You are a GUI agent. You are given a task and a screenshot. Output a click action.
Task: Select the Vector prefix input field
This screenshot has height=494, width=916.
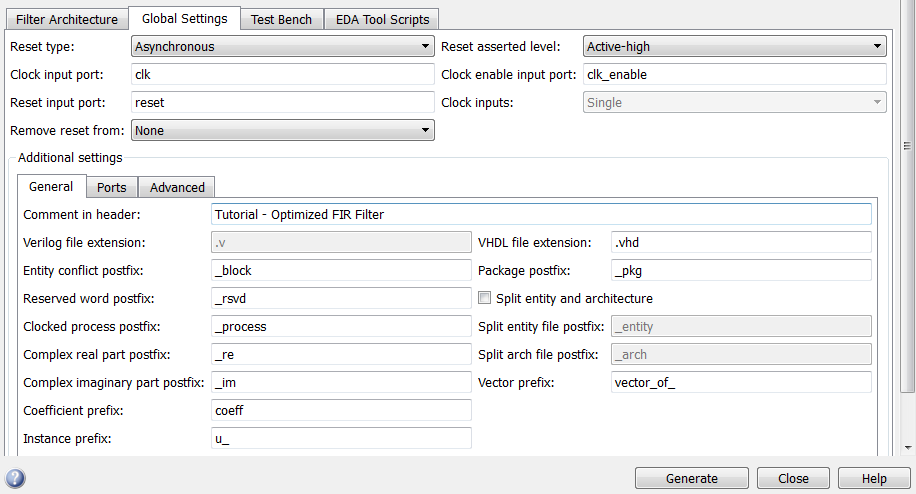click(x=741, y=382)
